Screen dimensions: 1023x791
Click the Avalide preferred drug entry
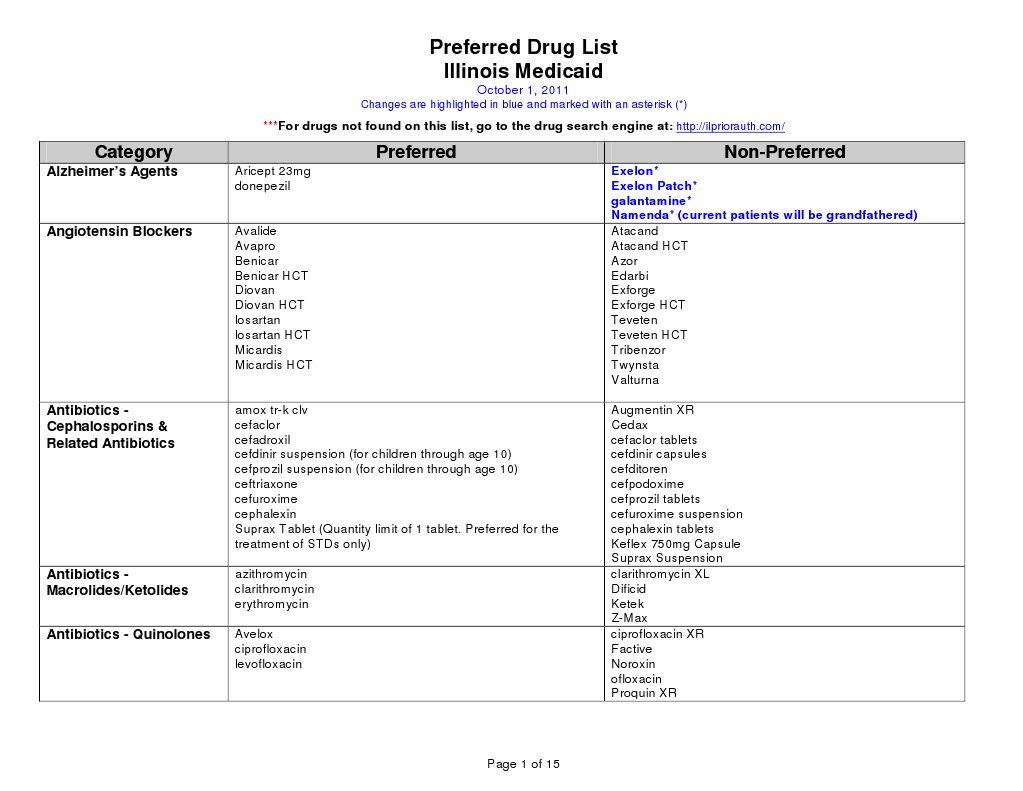[253, 231]
